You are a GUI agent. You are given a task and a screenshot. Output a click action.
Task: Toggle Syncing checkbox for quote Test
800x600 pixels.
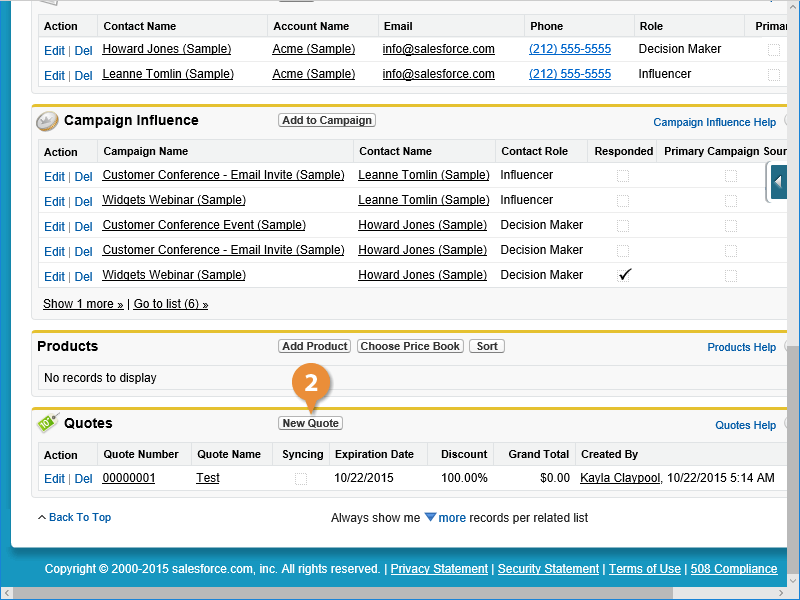pos(301,479)
